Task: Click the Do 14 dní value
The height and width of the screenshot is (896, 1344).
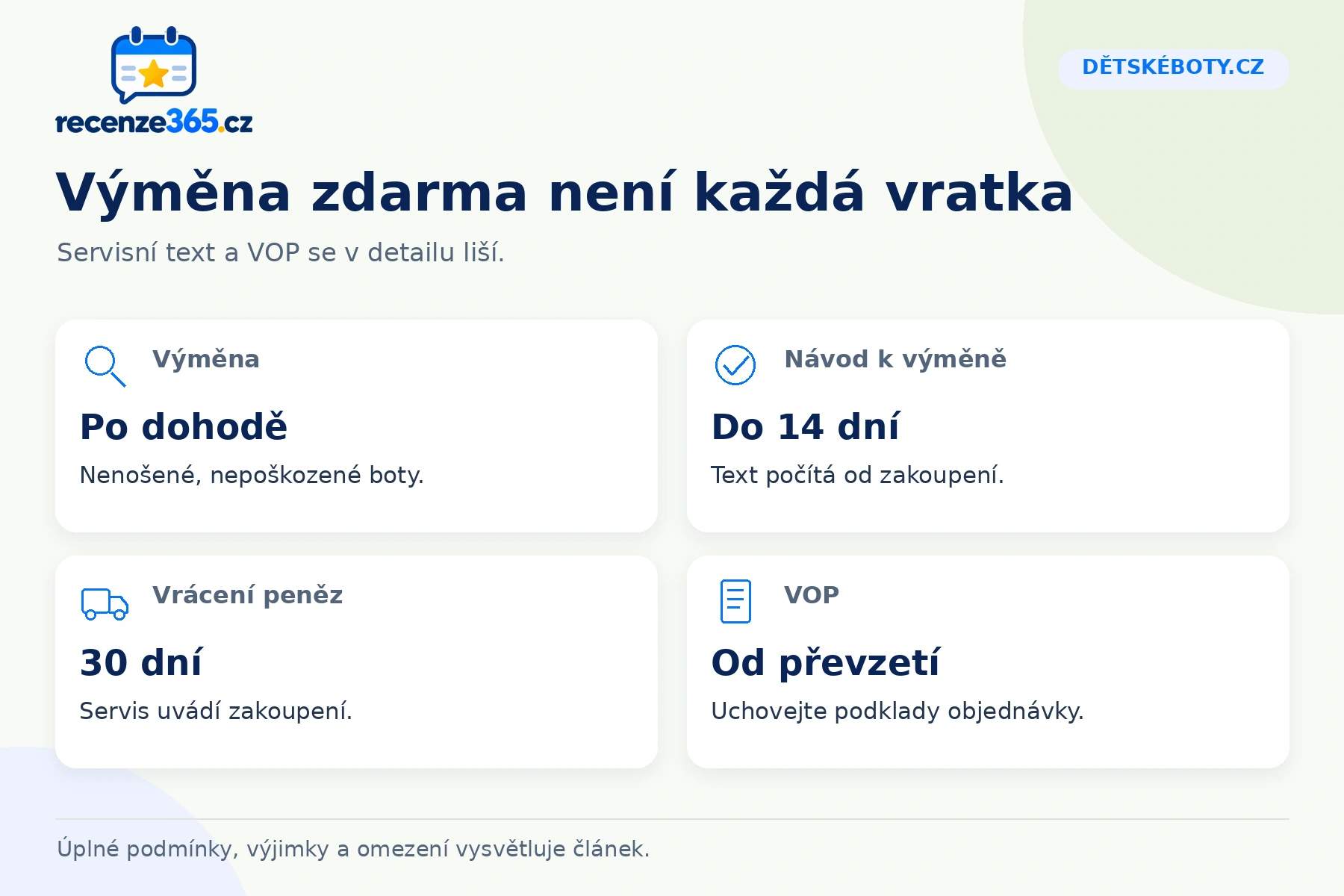Action: [x=805, y=427]
